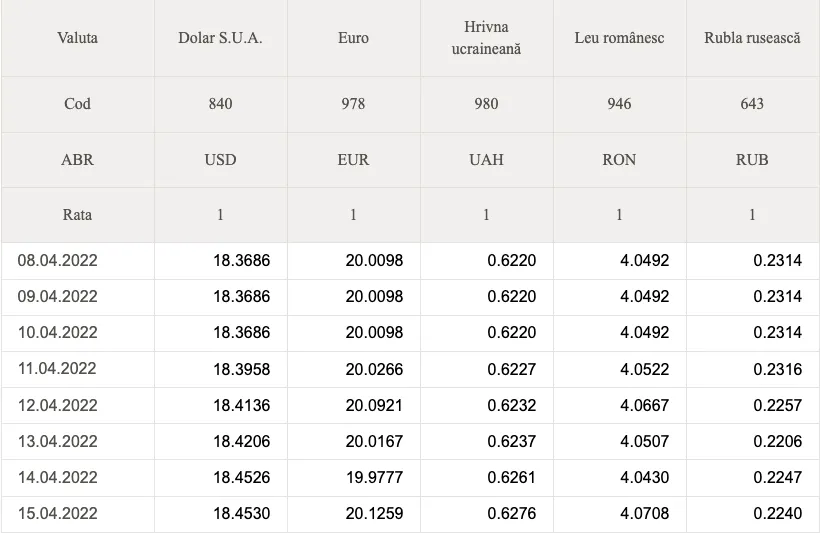Viewport: 820px width, 533px height.
Task: Click the date 15.04.2022 row label
Action: 58,513
